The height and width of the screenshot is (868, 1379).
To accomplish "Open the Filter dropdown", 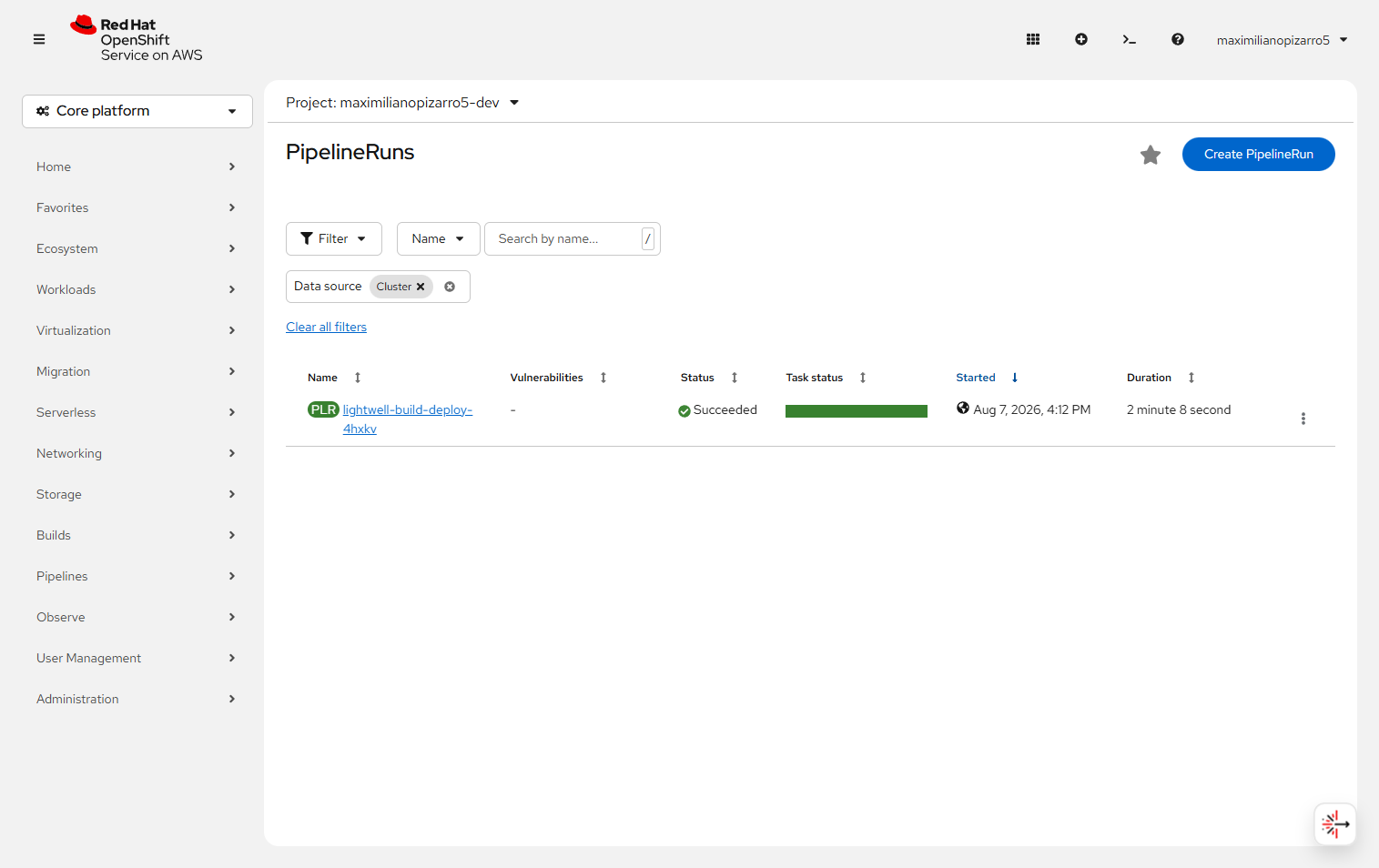I will coord(334,238).
